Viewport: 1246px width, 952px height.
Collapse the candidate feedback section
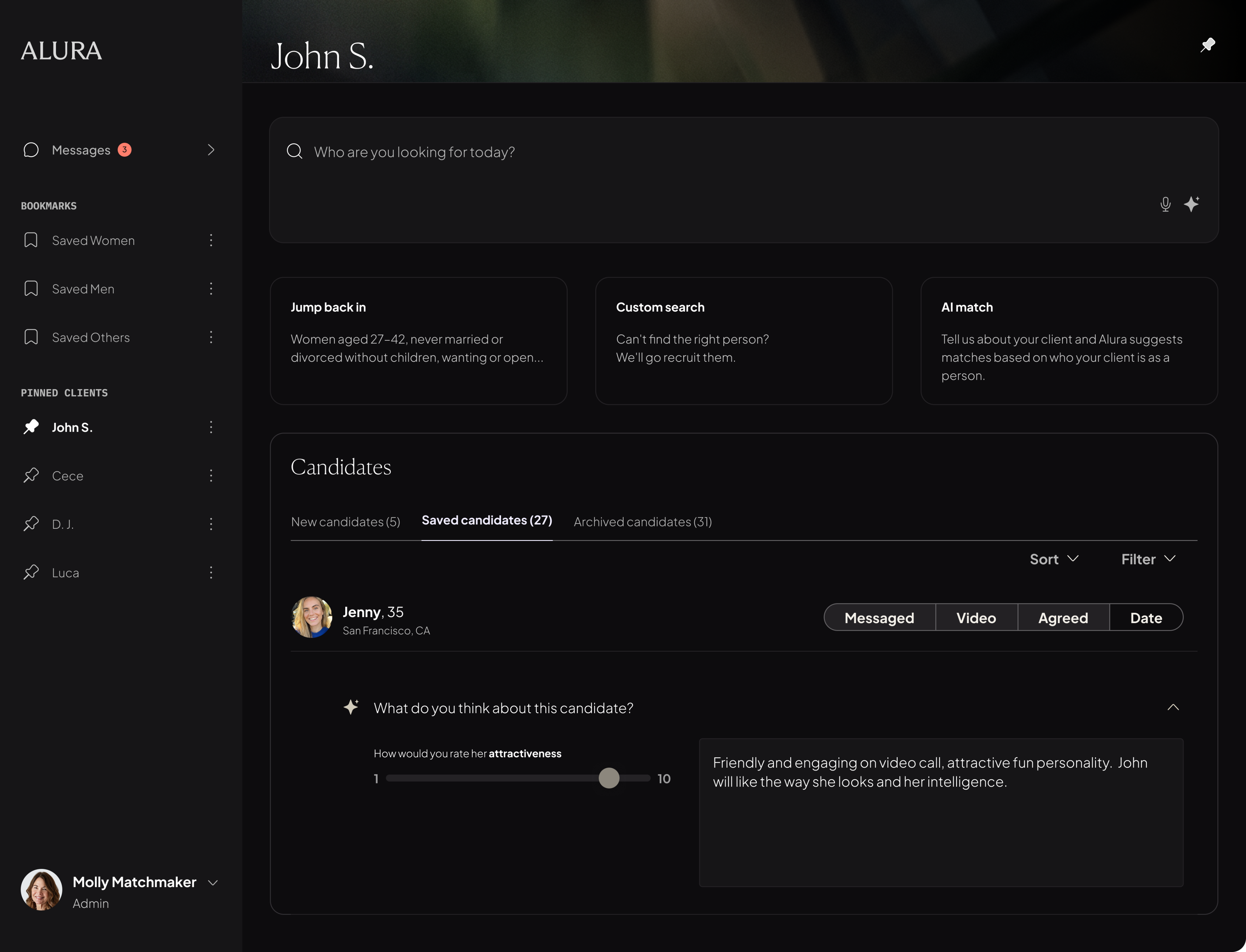pos(1173,707)
